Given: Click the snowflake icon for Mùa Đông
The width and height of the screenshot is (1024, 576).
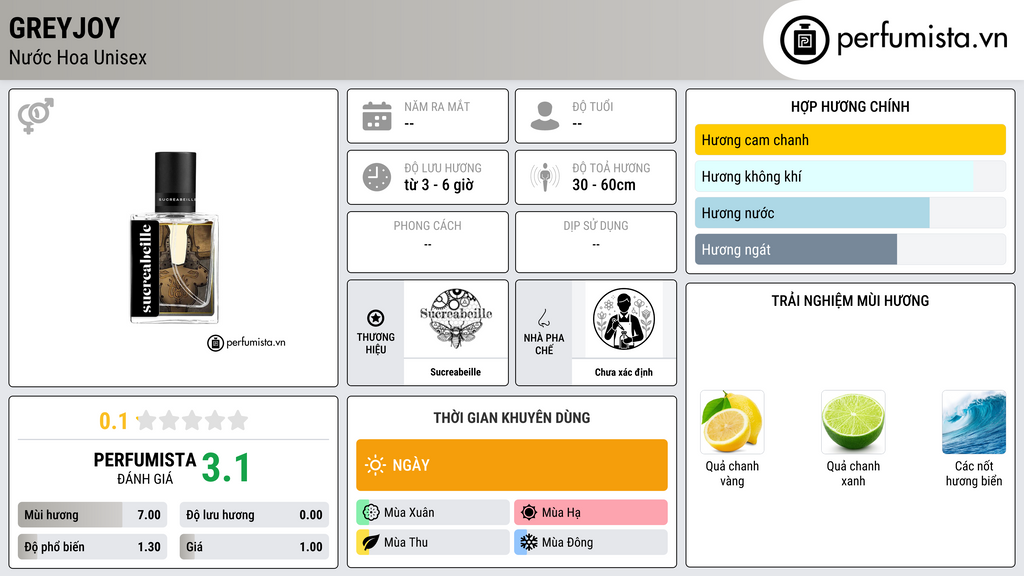Looking at the screenshot, I should [529, 542].
